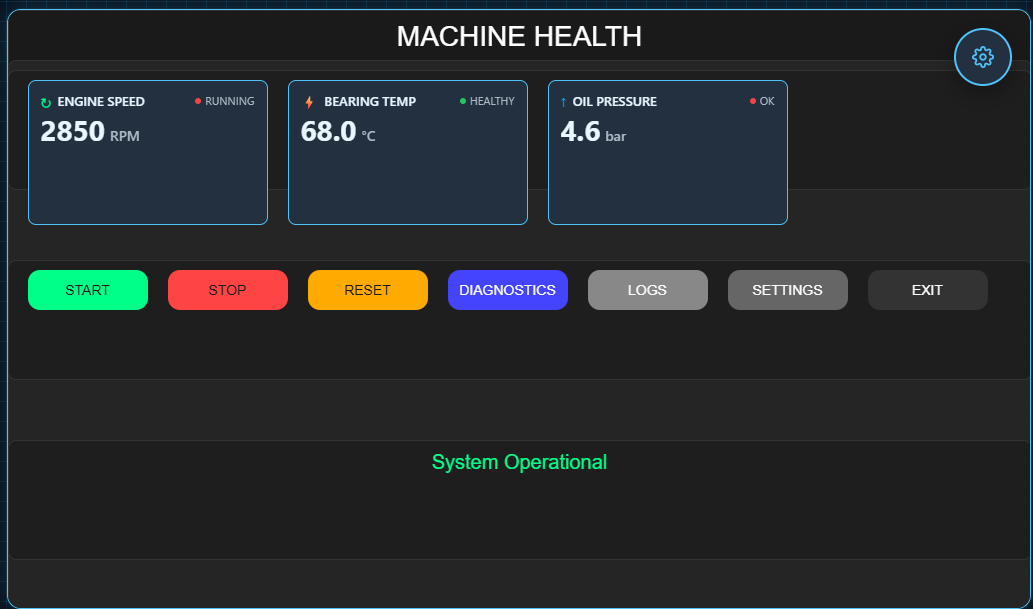Click the orange RESET button
The width and height of the screenshot is (1033, 609).
(368, 290)
